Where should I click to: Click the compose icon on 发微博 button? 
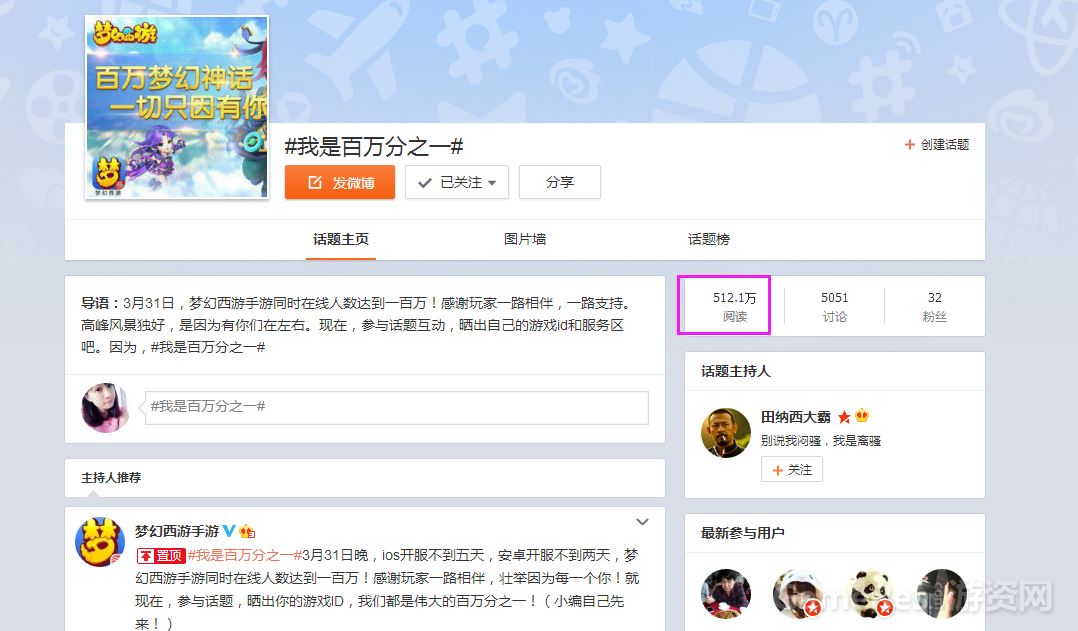click(315, 182)
